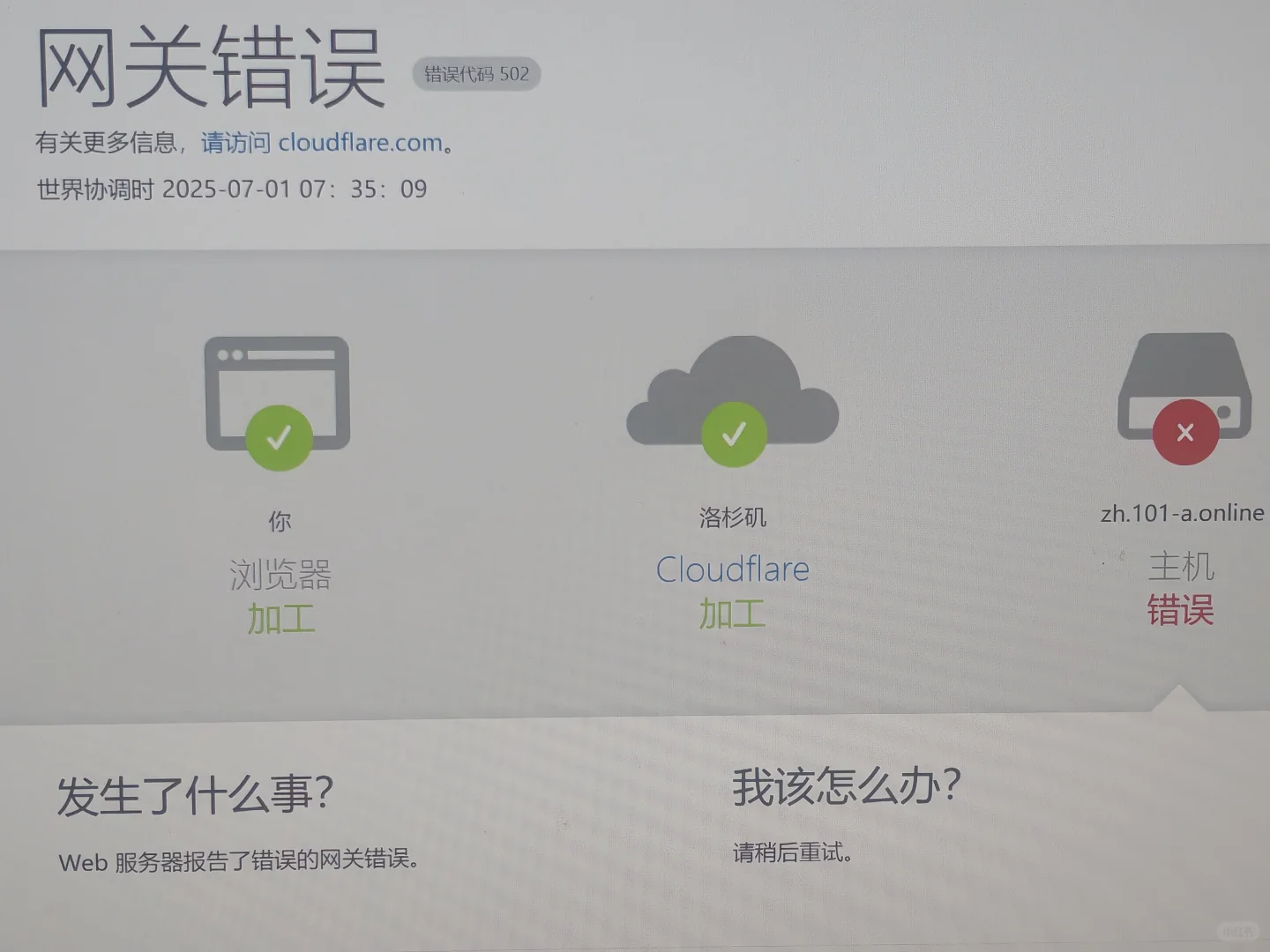Click the 发生了什么事? heading

pos(196,795)
